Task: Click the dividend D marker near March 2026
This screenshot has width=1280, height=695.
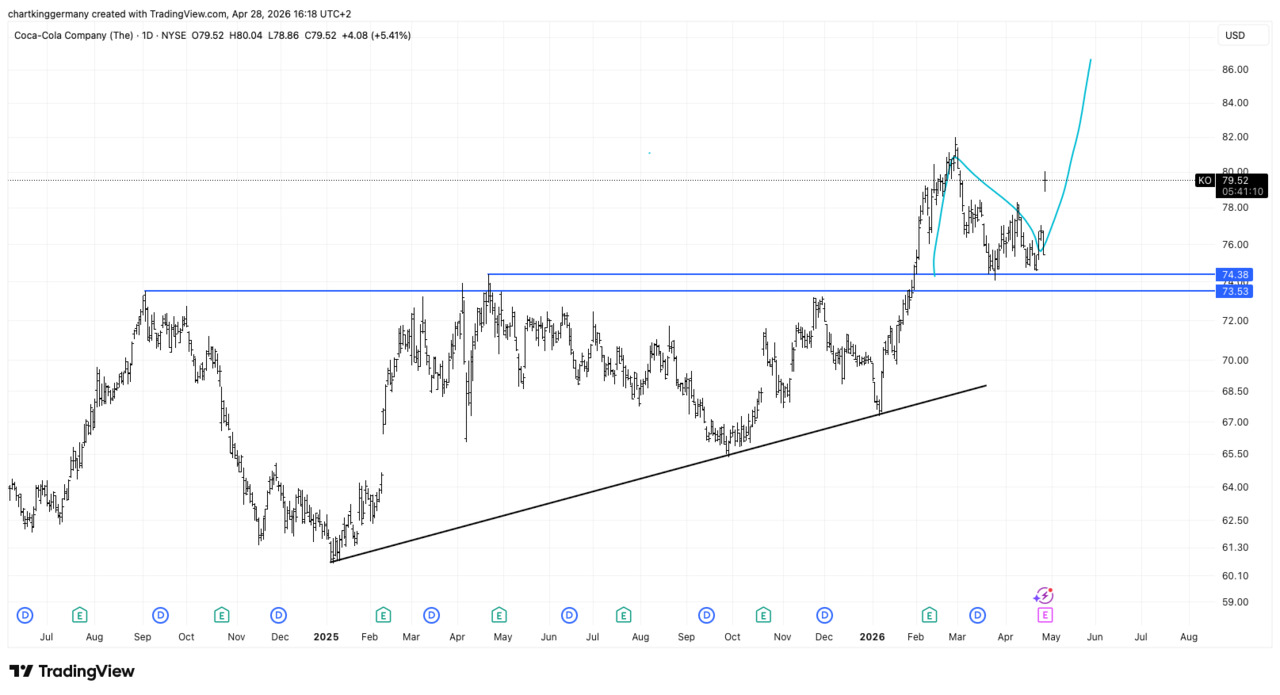Action: pos(977,614)
